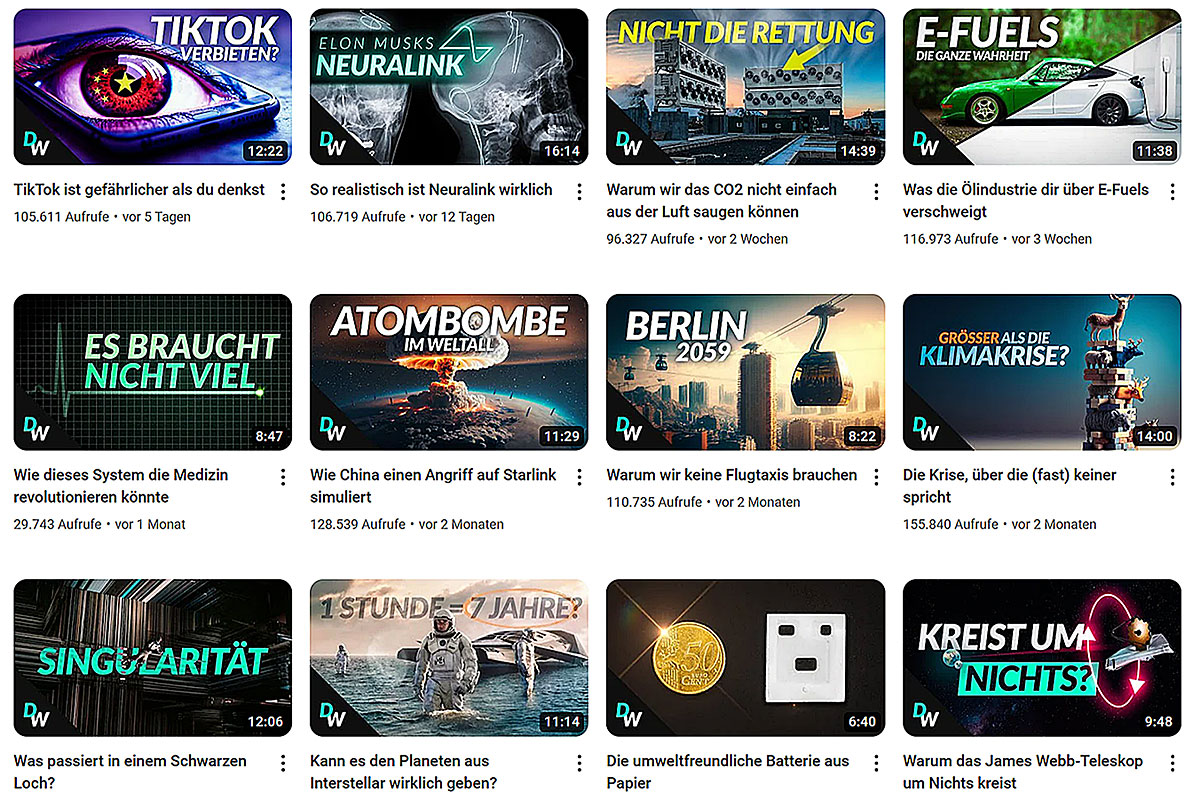Open options menu for the TikTok video
Screen dimensions: 1200x800
click(283, 191)
